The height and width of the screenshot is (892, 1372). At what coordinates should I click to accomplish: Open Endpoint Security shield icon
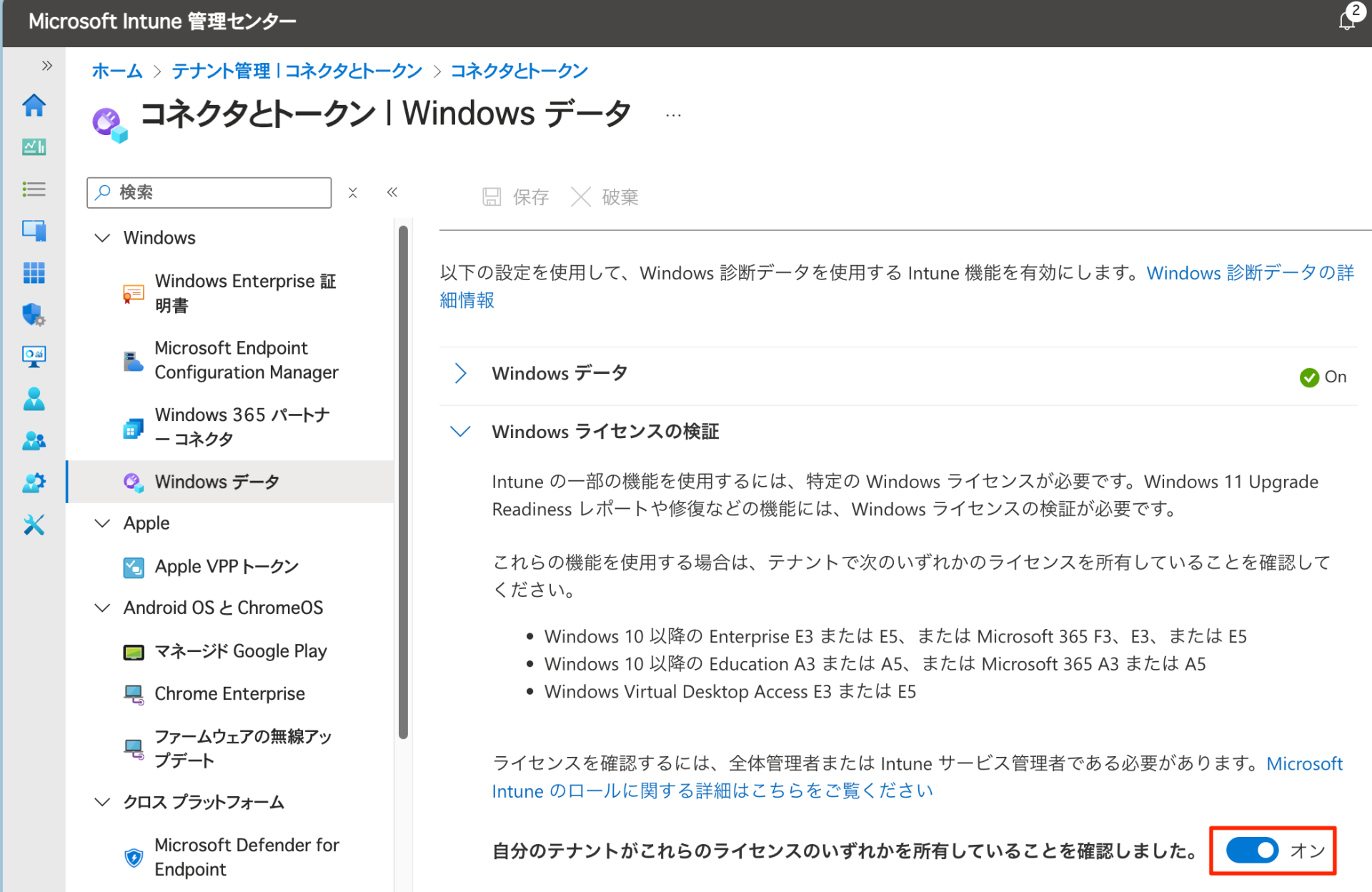[34, 314]
